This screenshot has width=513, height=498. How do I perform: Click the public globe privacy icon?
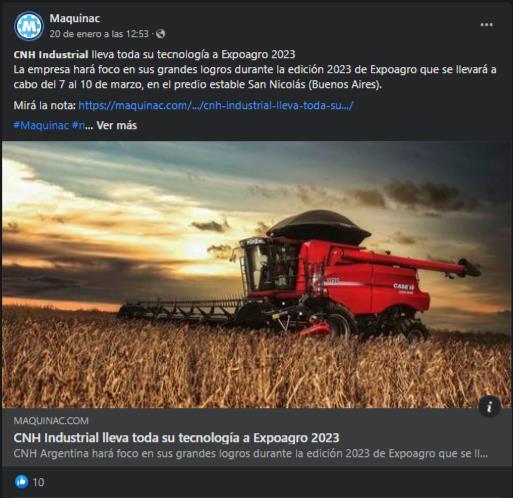point(160,34)
